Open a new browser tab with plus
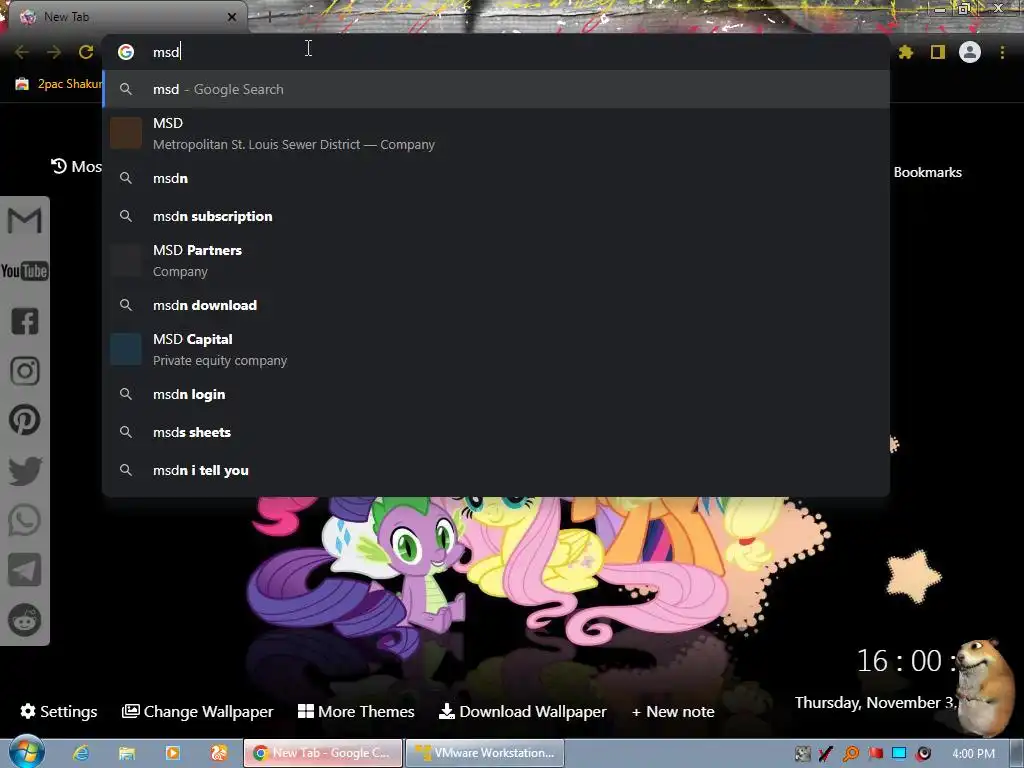The image size is (1024, 768). click(269, 17)
